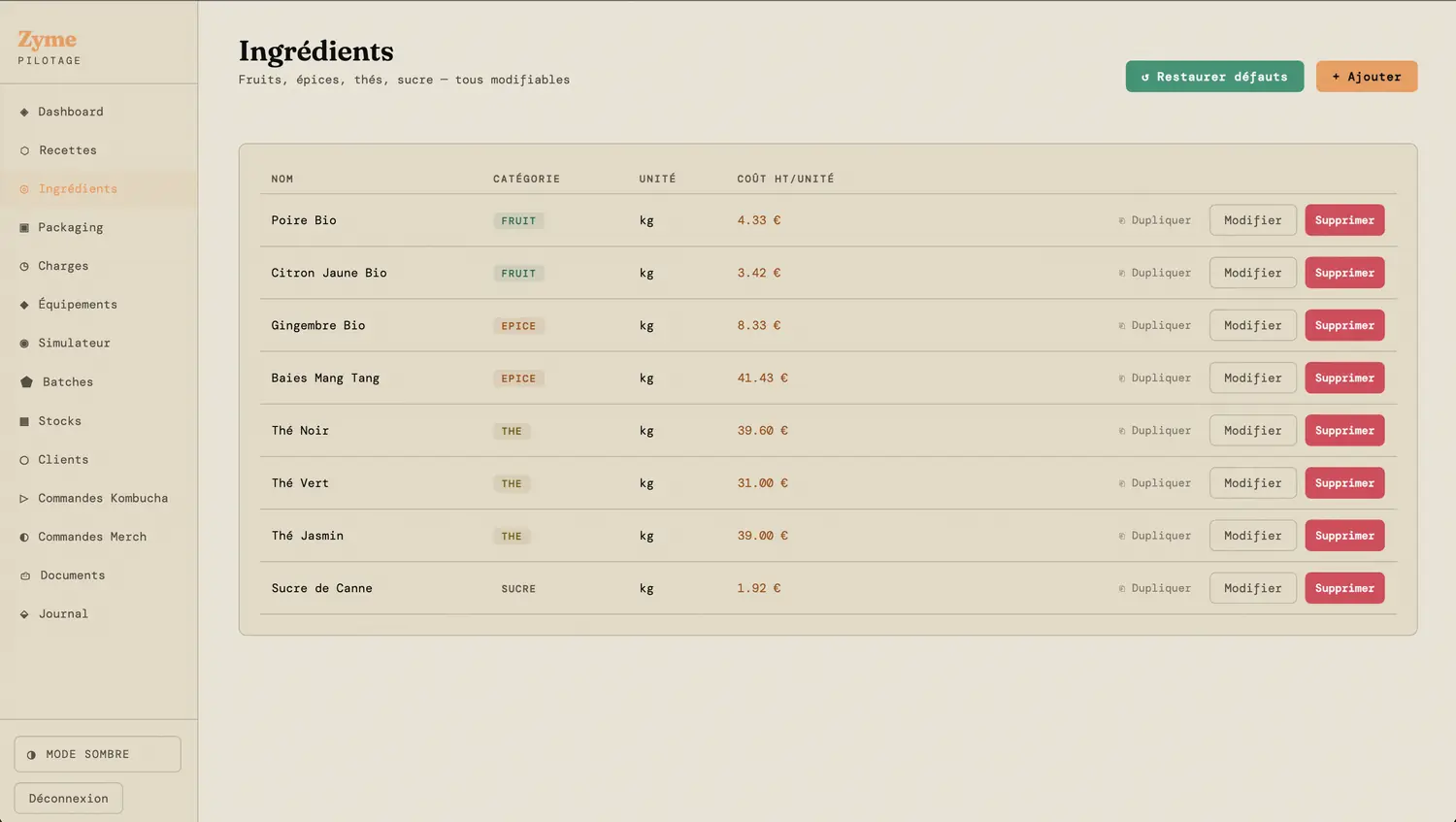This screenshot has height=822, width=1456.
Task: Select the Batches pentagon icon
Action: 26,381
